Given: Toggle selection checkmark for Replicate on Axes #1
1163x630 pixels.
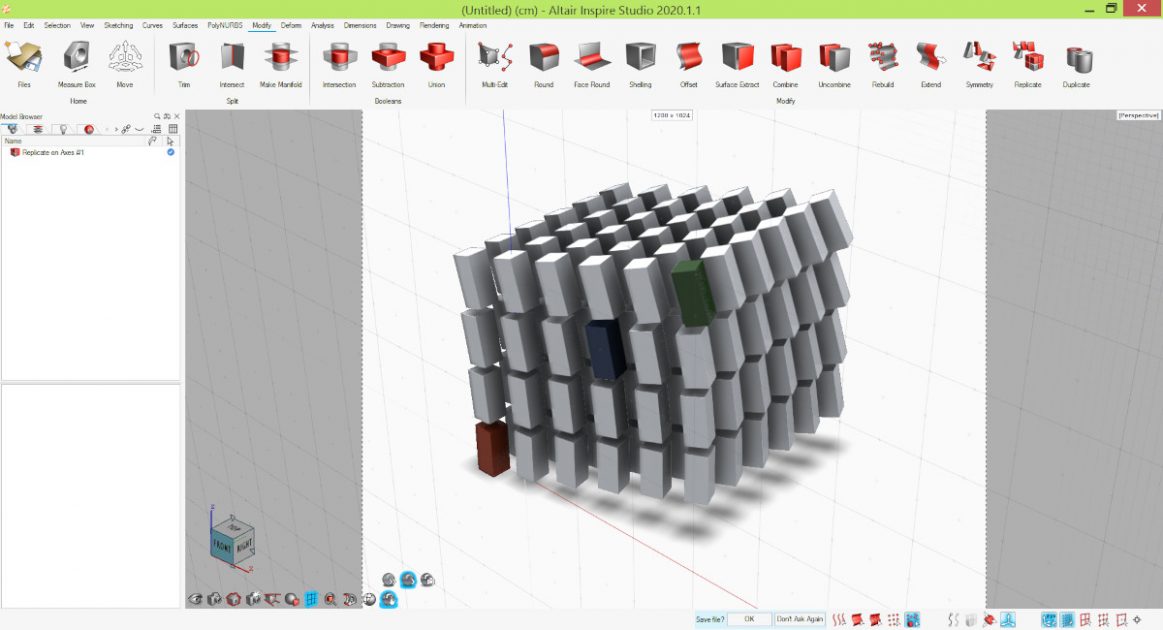Looking at the screenshot, I should point(171,152).
